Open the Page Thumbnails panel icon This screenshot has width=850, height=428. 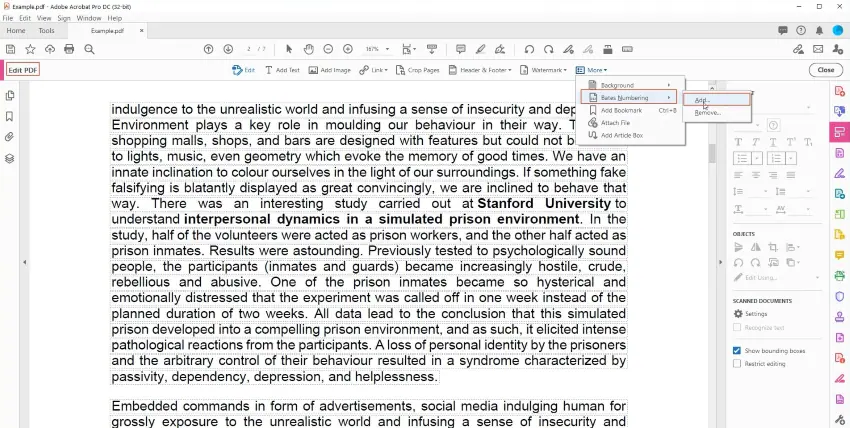click(x=9, y=95)
